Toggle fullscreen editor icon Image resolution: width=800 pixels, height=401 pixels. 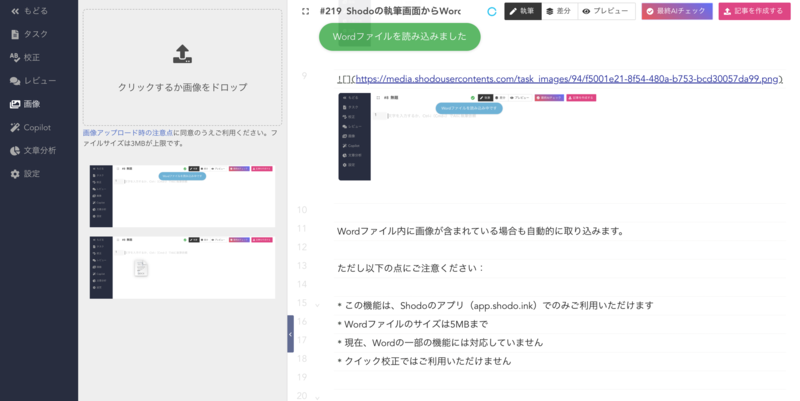305,11
